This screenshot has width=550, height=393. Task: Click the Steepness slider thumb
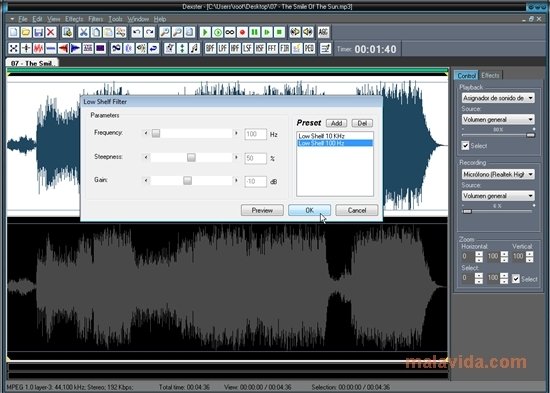click(x=191, y=157)
